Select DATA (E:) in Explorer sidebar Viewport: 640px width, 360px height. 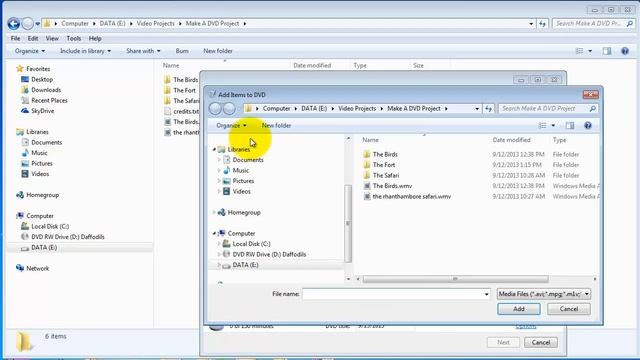tap(44, 247)
